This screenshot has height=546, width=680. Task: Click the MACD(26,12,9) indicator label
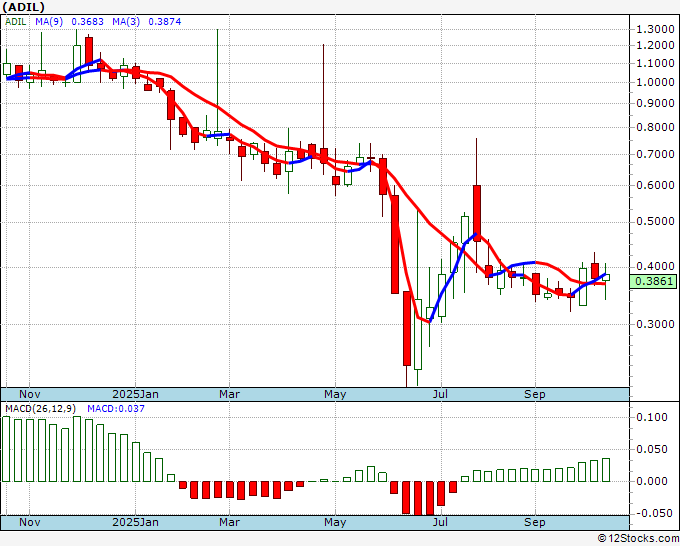point(41,409)
